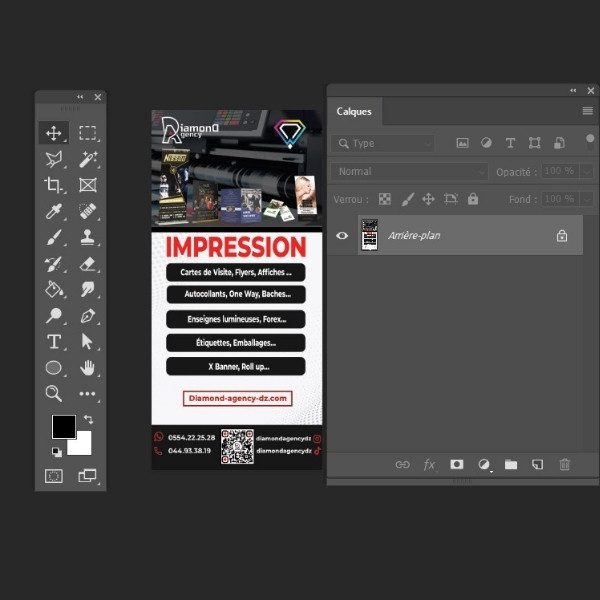This screenshot has width=600, height=600.
Task: Open the Normal blend mode dropdown
Action: tap(410, 172)
